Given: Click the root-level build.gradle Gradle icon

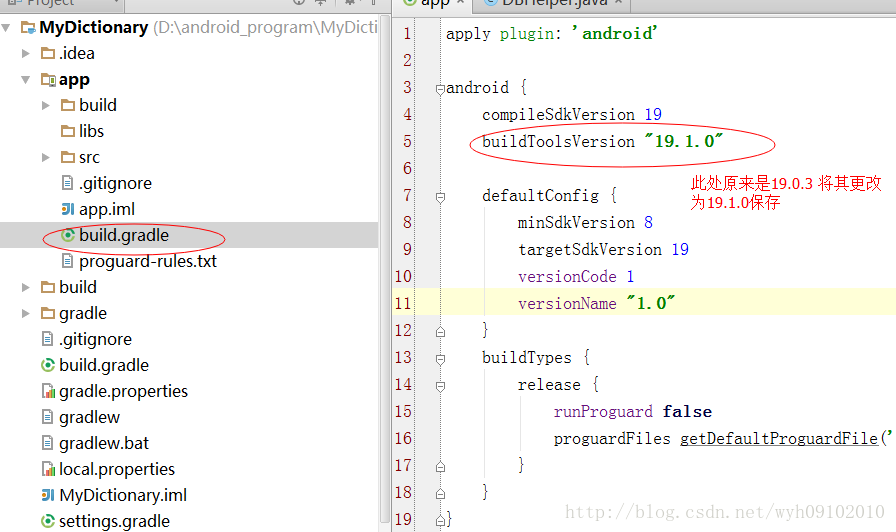Looking at the screenshot, I should [48, 365].
